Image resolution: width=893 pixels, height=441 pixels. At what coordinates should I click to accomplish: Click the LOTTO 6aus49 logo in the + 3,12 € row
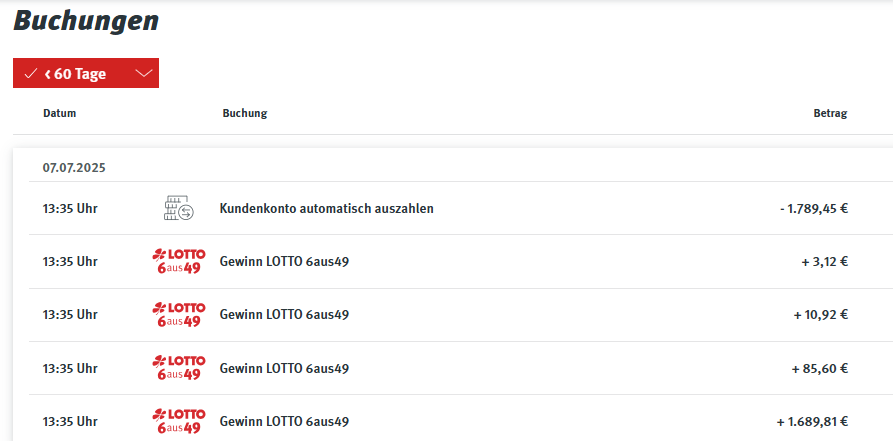pyautogui.click(x=179, y=262)
